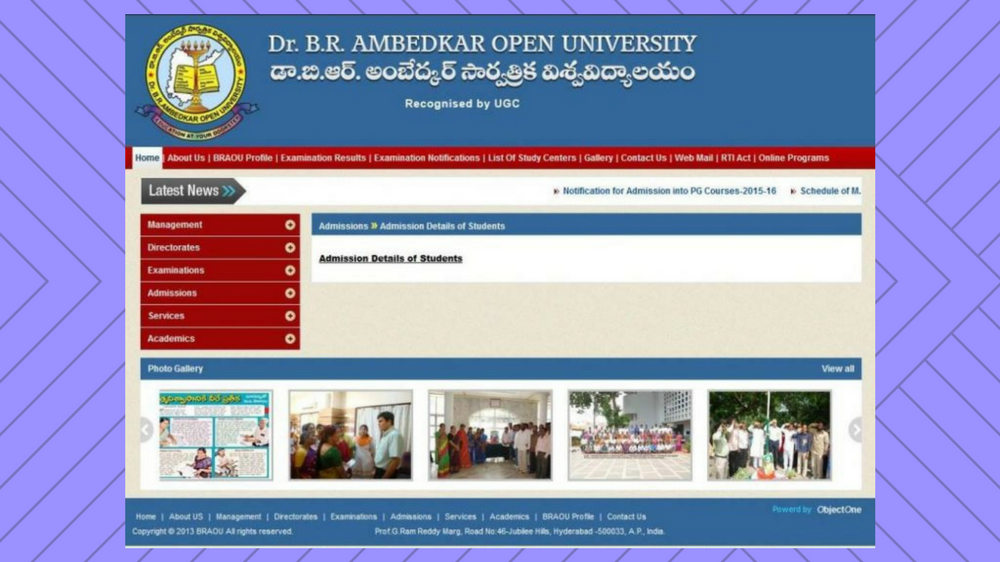Click the university emblem logo
The height and width of the screenshot is (562, 1000).
pos(196,82)
